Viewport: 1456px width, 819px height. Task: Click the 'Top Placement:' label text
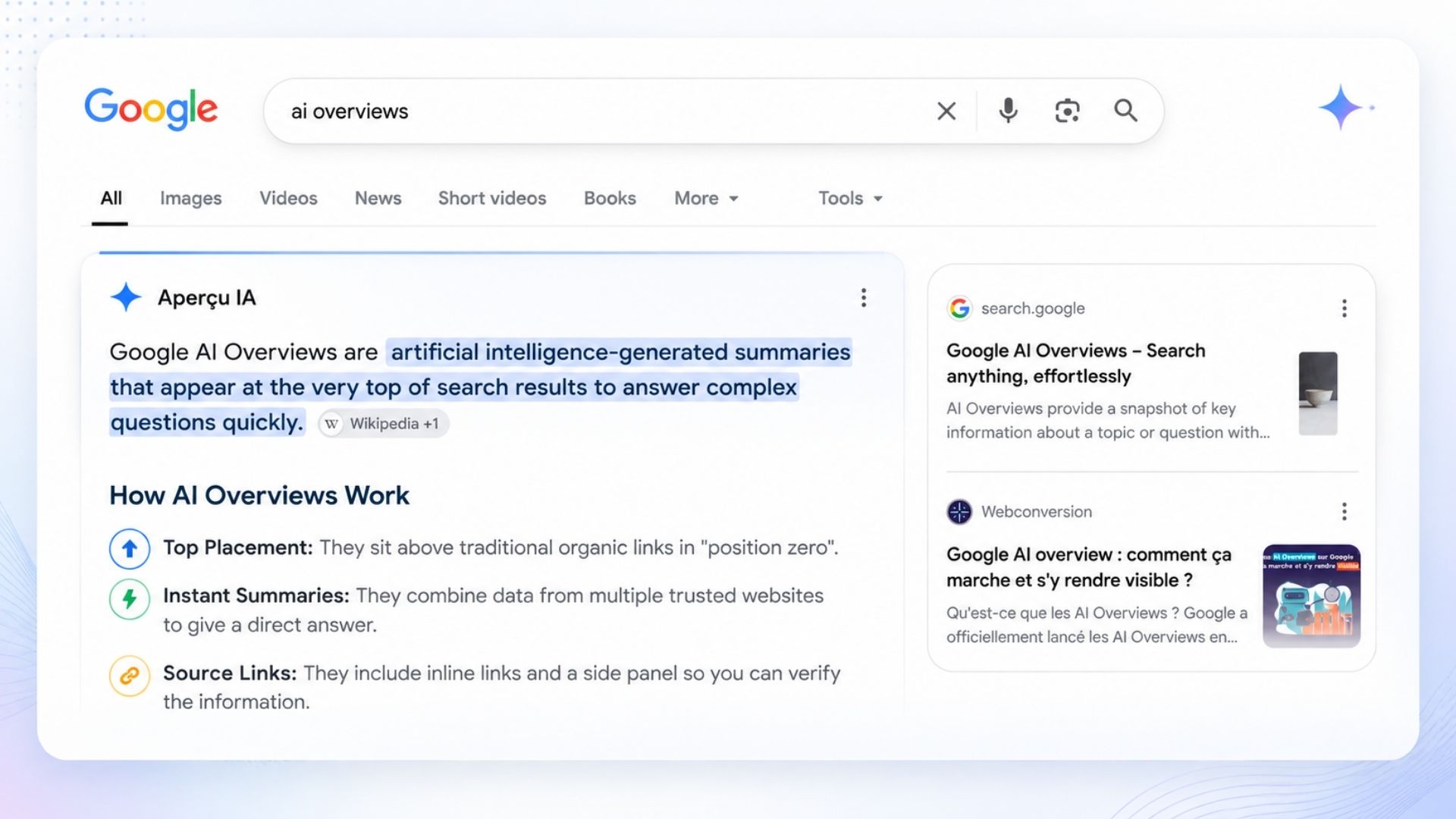click(237, 548)
